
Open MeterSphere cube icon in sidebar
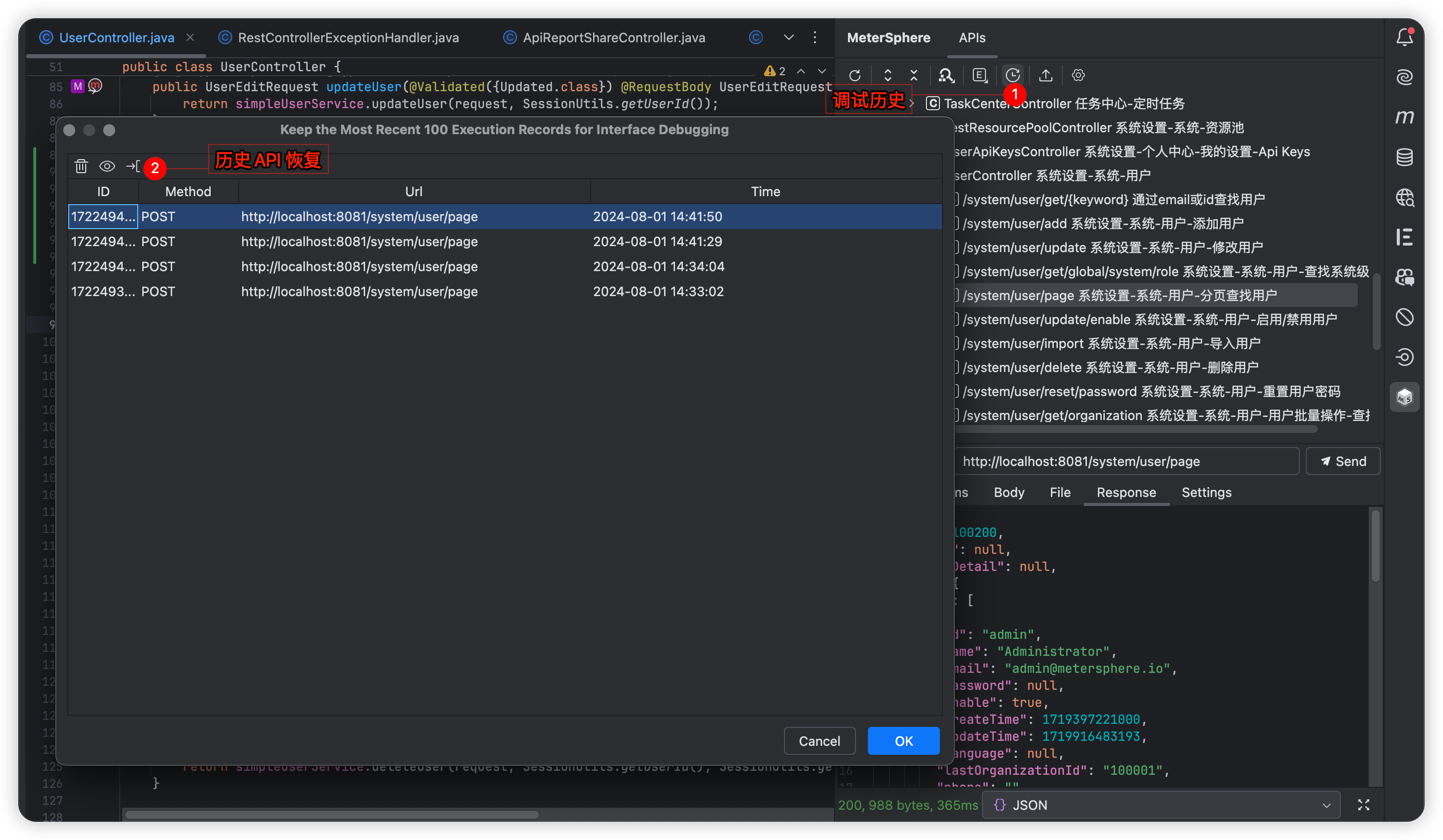[x=1404, y=397]
